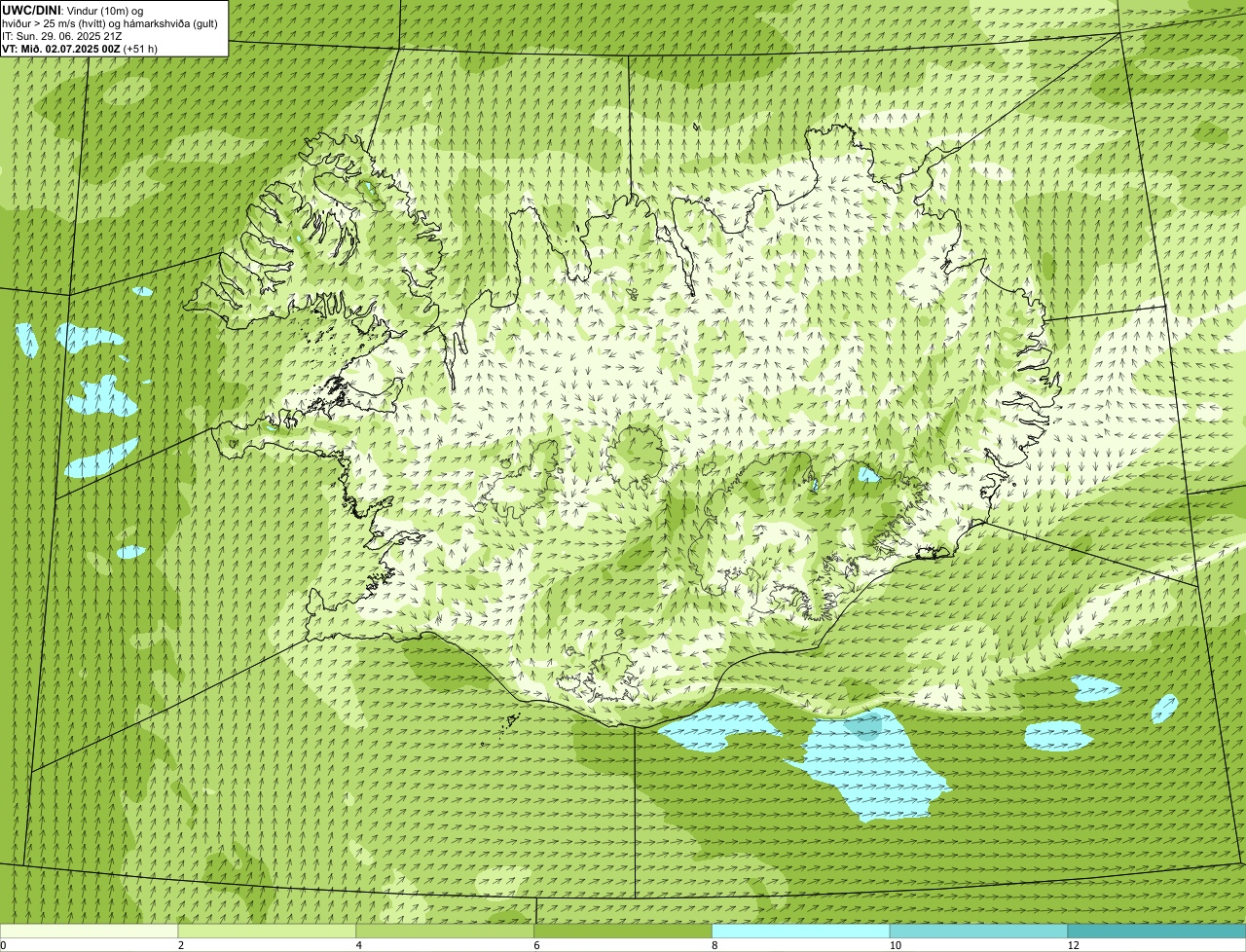Click the '(+51 h)' forecast offset text
Image resolution: width=1246 pixels, height=952 pixels.
click(x=140, y=48)
